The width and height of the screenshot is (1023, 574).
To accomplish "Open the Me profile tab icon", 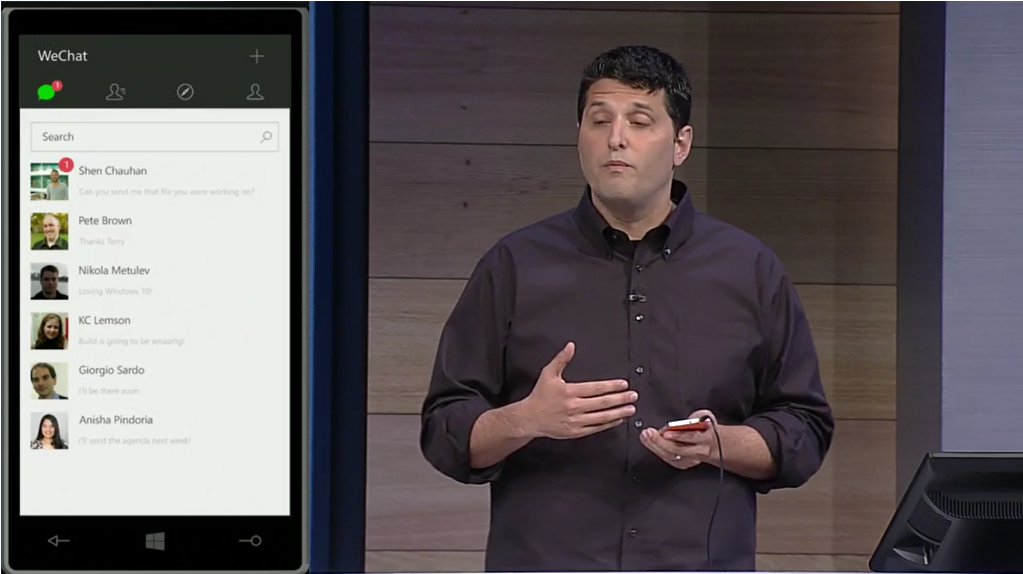I will [x=255, y=92].
